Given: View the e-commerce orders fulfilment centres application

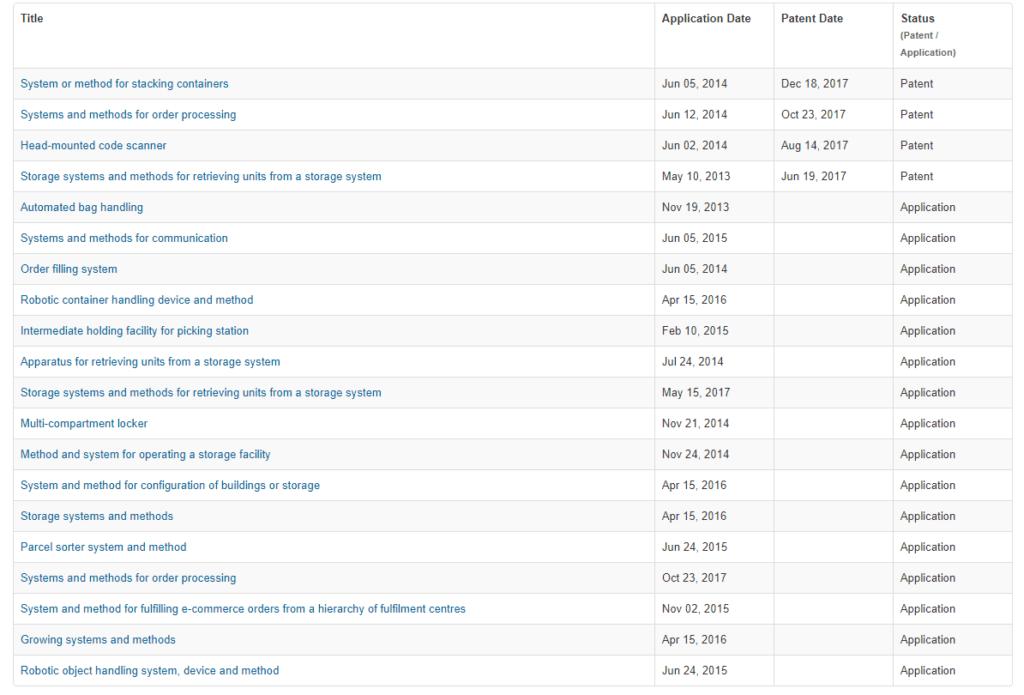Looking at the screenshot, I should [x=243, y=609].
